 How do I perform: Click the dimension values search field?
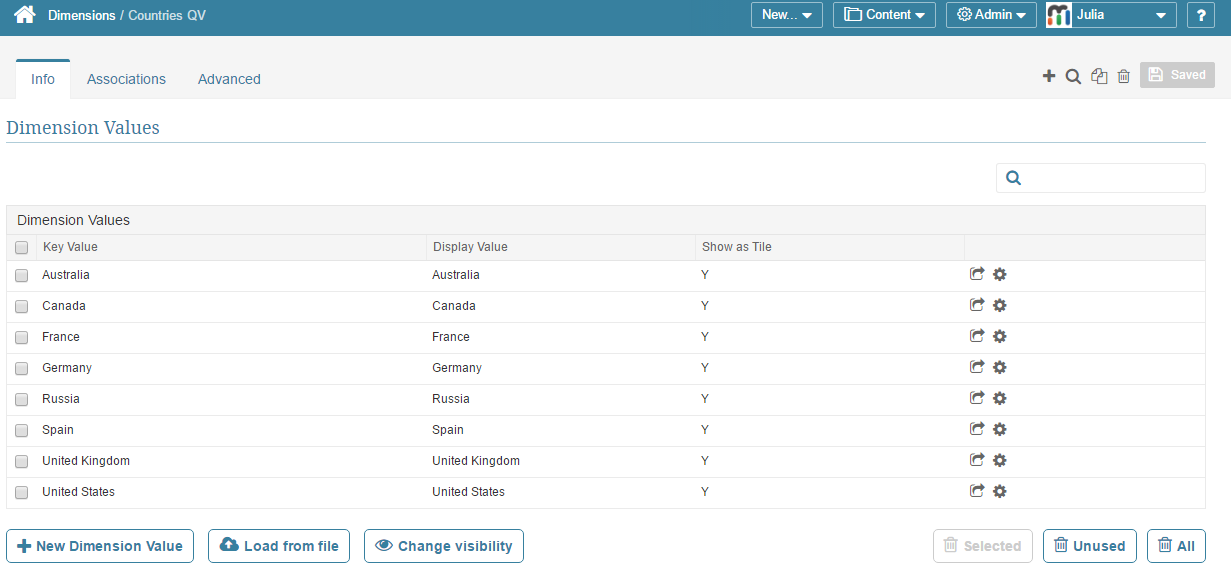click(1112, 178)
